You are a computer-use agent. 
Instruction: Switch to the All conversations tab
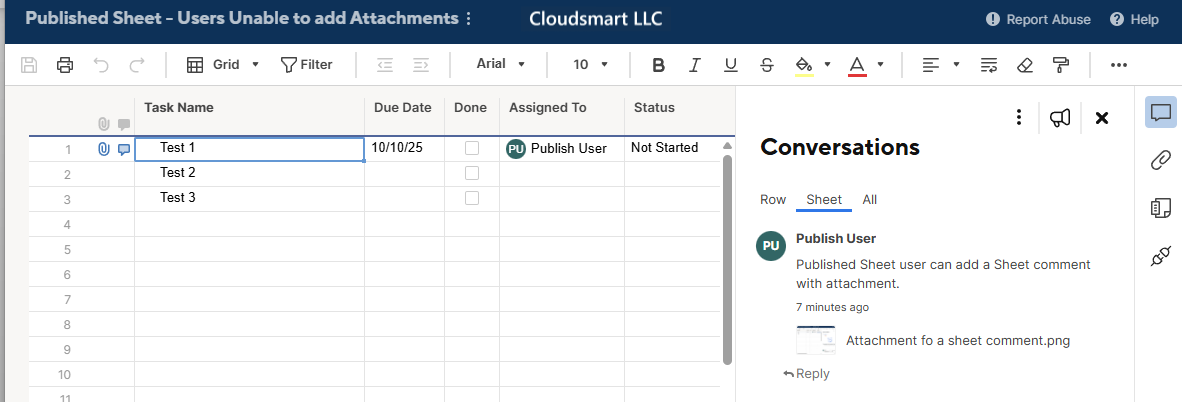[870, 200]
